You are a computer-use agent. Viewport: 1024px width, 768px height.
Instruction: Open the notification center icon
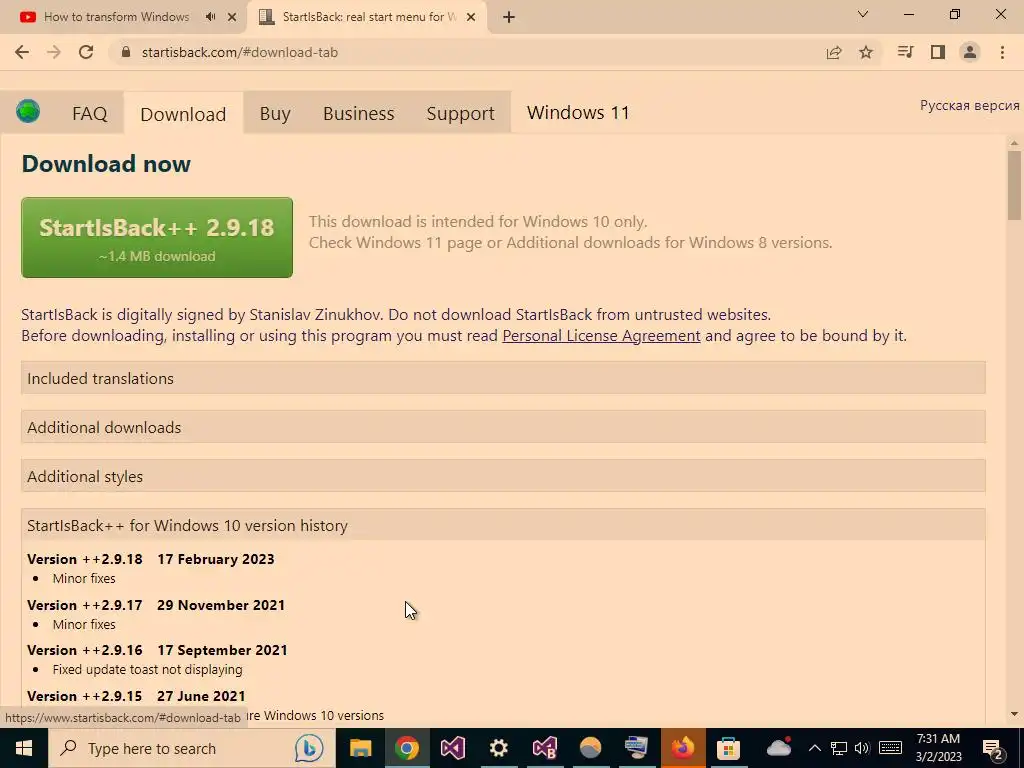[993, 750]
